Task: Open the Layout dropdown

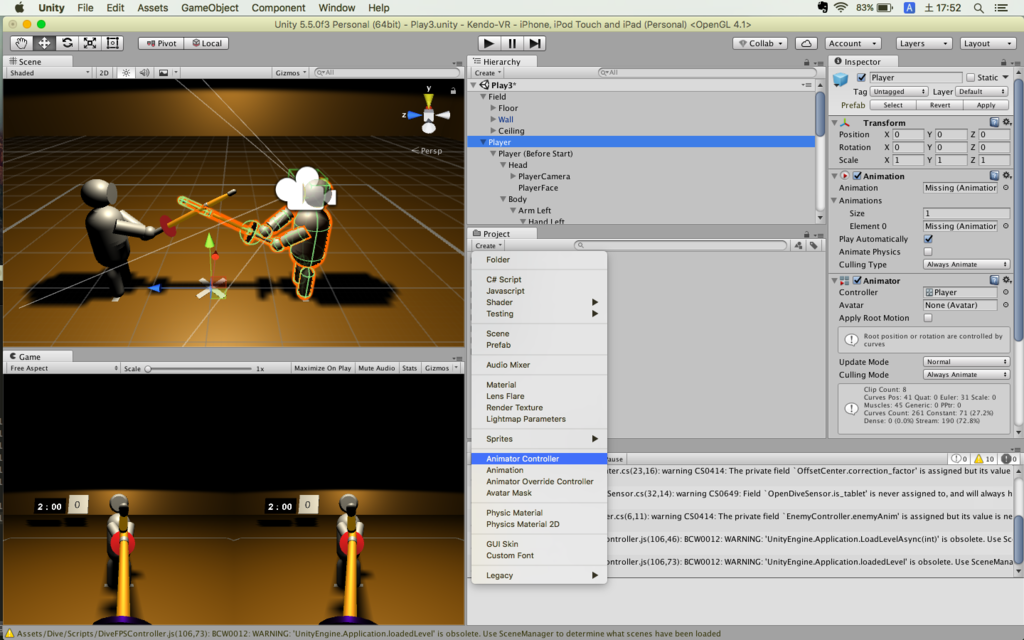Action: [987, 43]
